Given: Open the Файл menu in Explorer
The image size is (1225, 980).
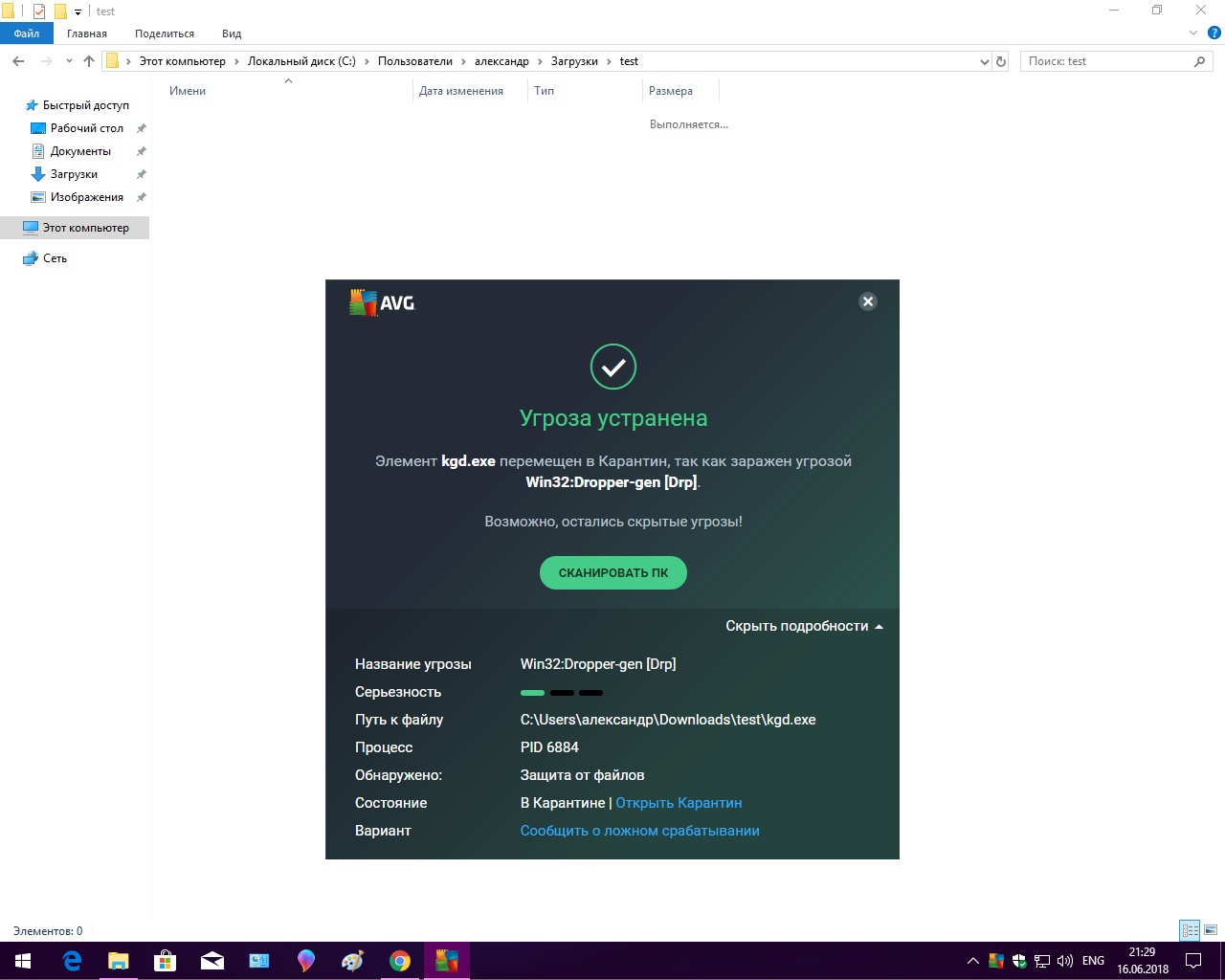Looking at the screenshot, I should [27, 33].
